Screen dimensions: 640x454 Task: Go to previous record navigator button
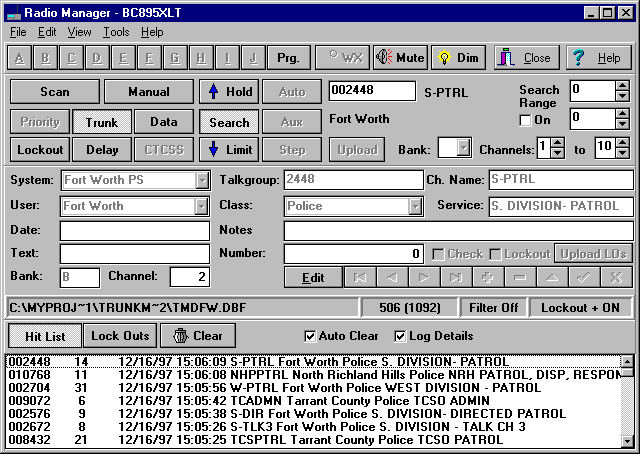392,278
